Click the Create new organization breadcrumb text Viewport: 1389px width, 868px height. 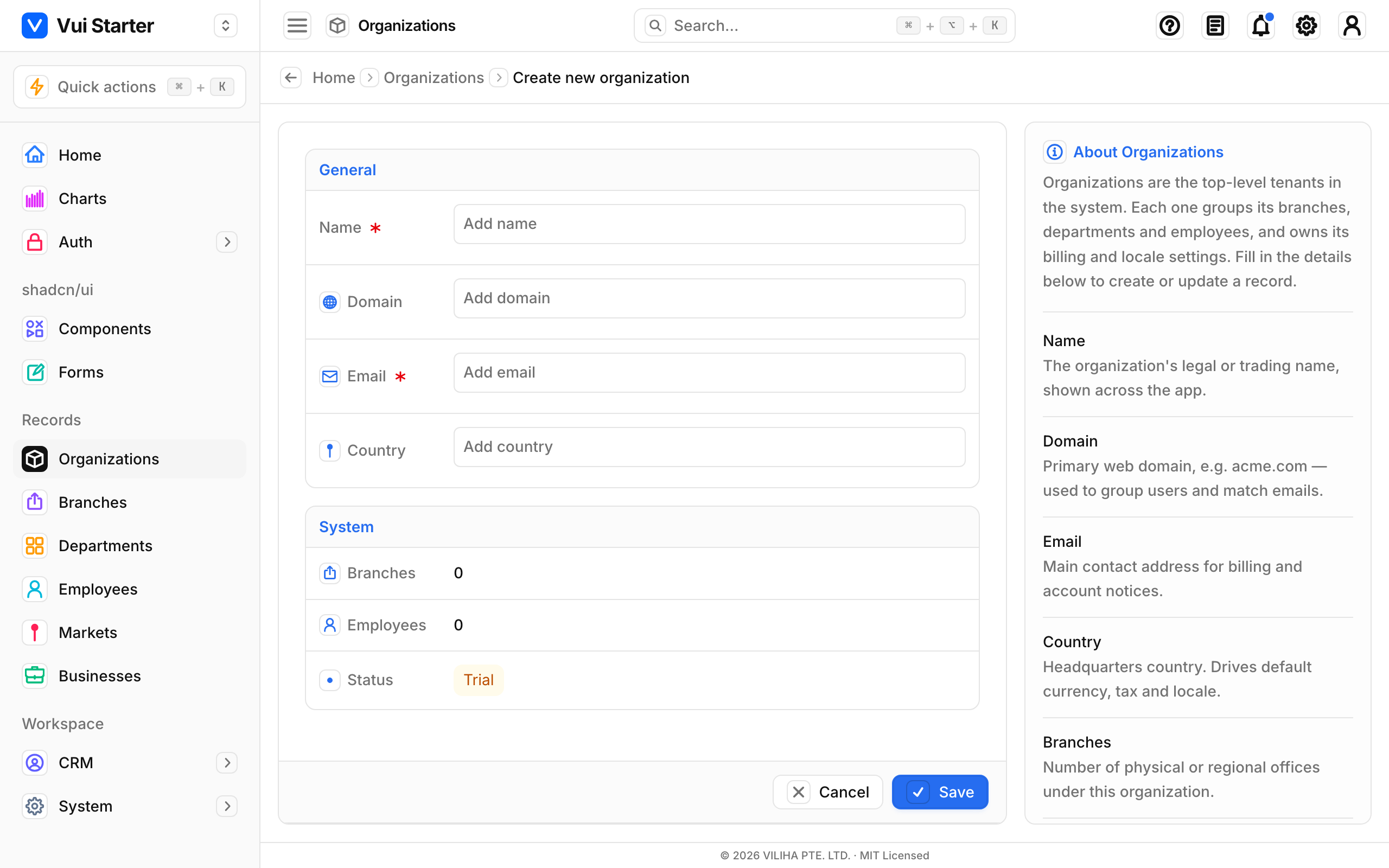[601, 78]
